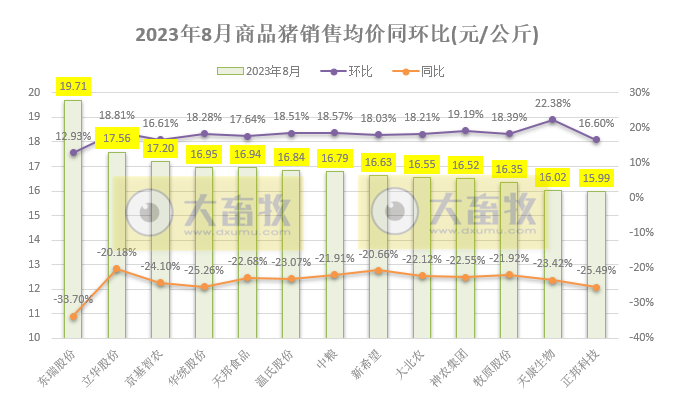Click the -21.91% 同比 label
The image size is (684, 408).
point(335,258)
